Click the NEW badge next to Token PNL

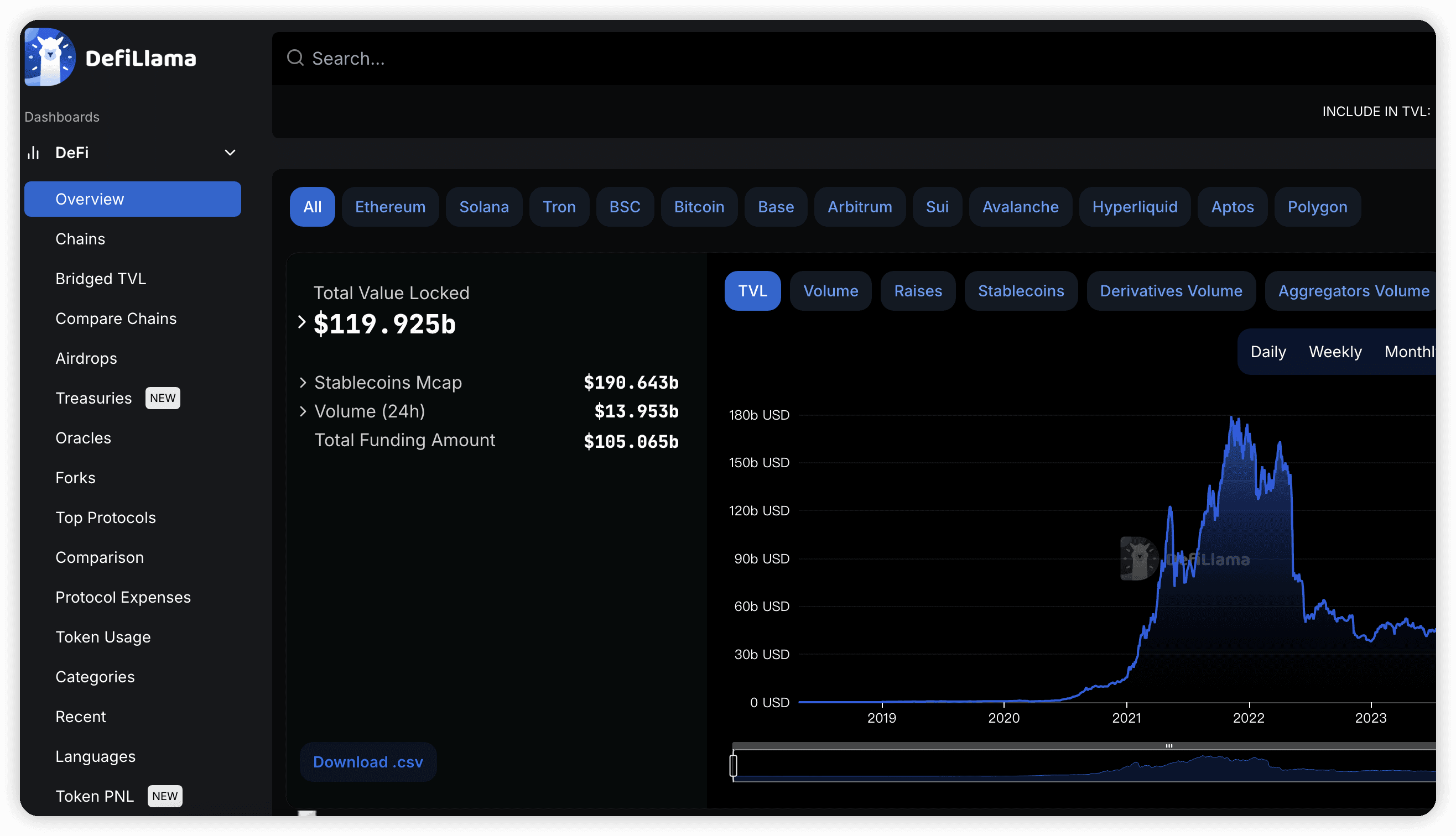tap(165, 796)
